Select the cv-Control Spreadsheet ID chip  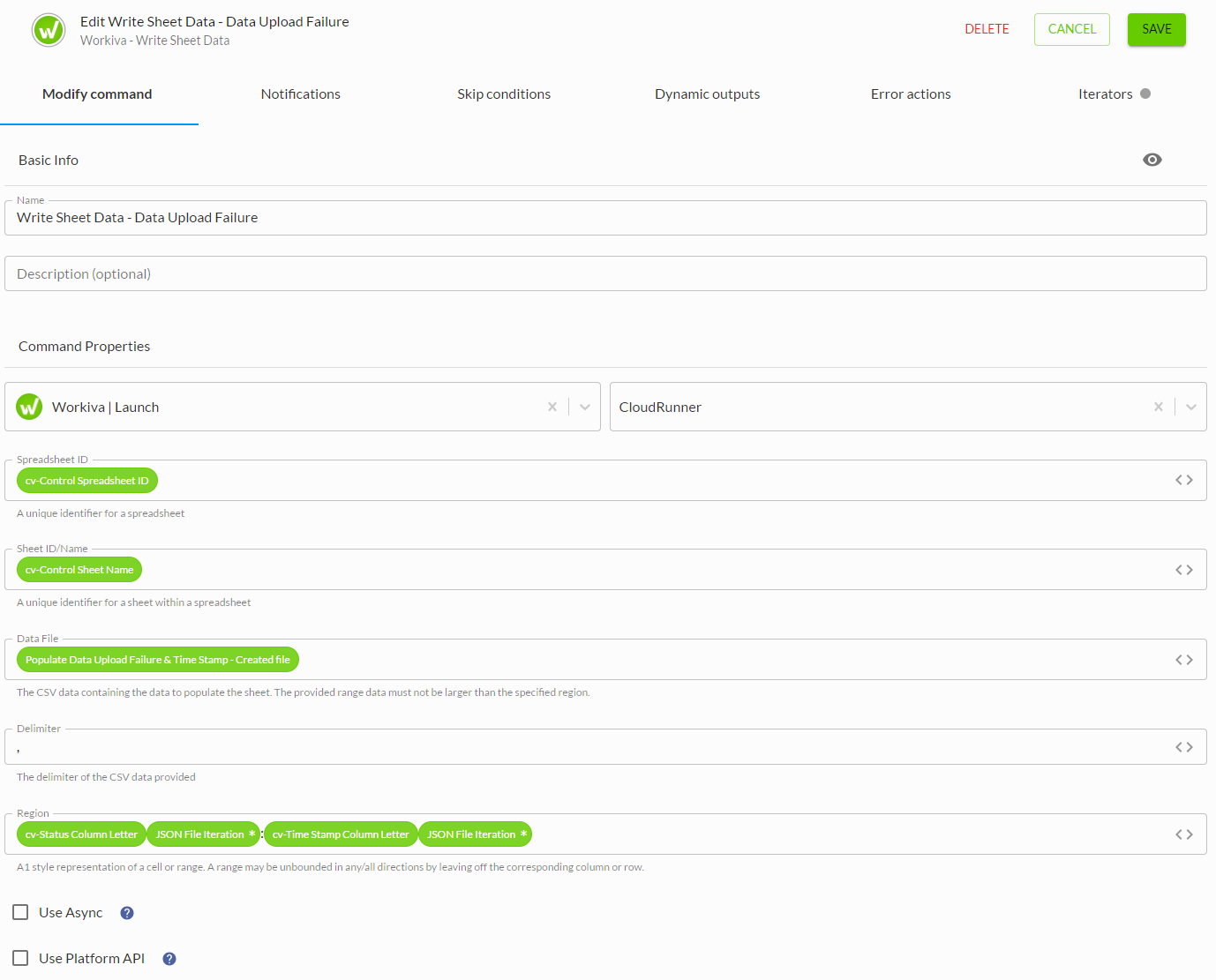click(x=87, y=481)
